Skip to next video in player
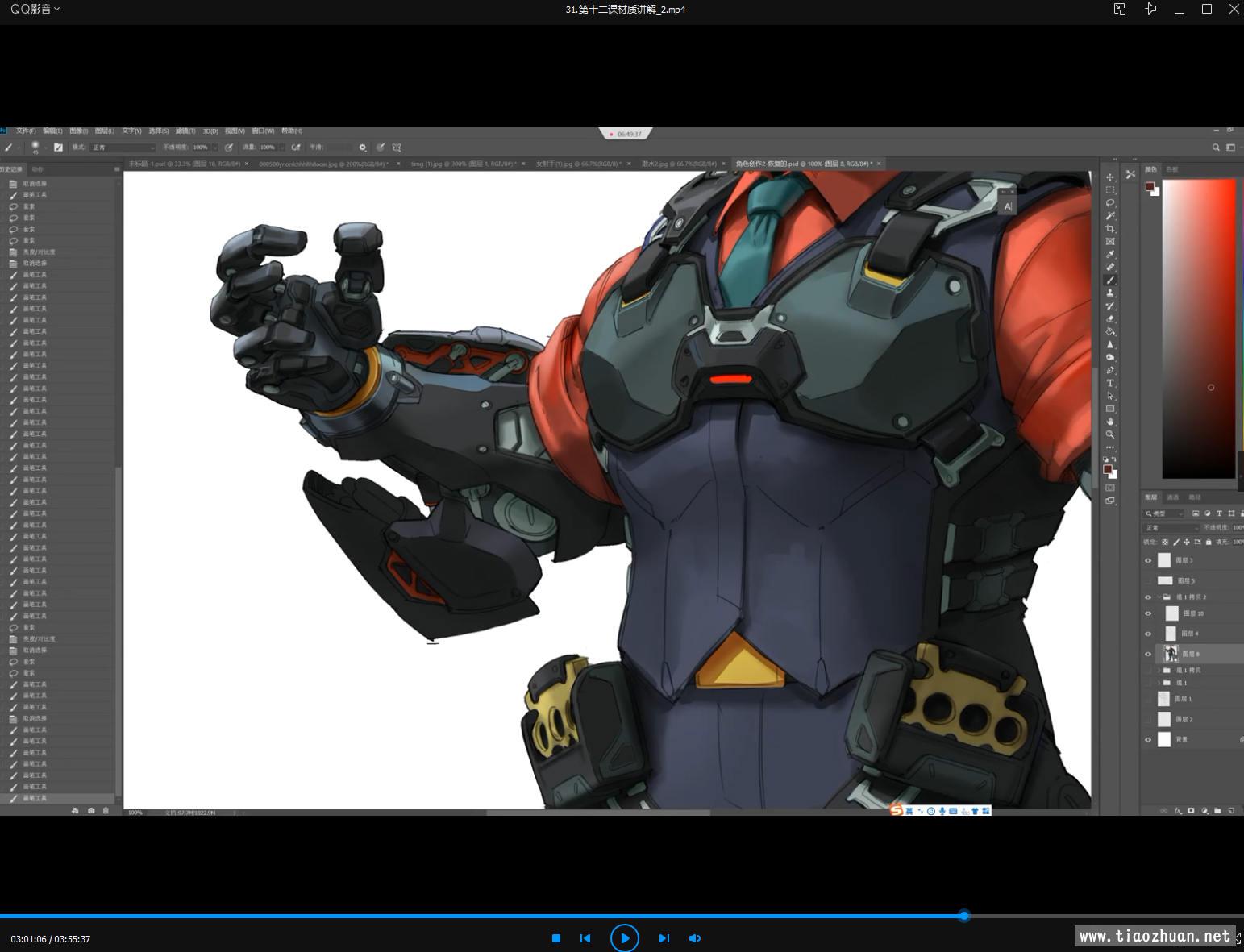1244x952 pixels. point(664,938)
